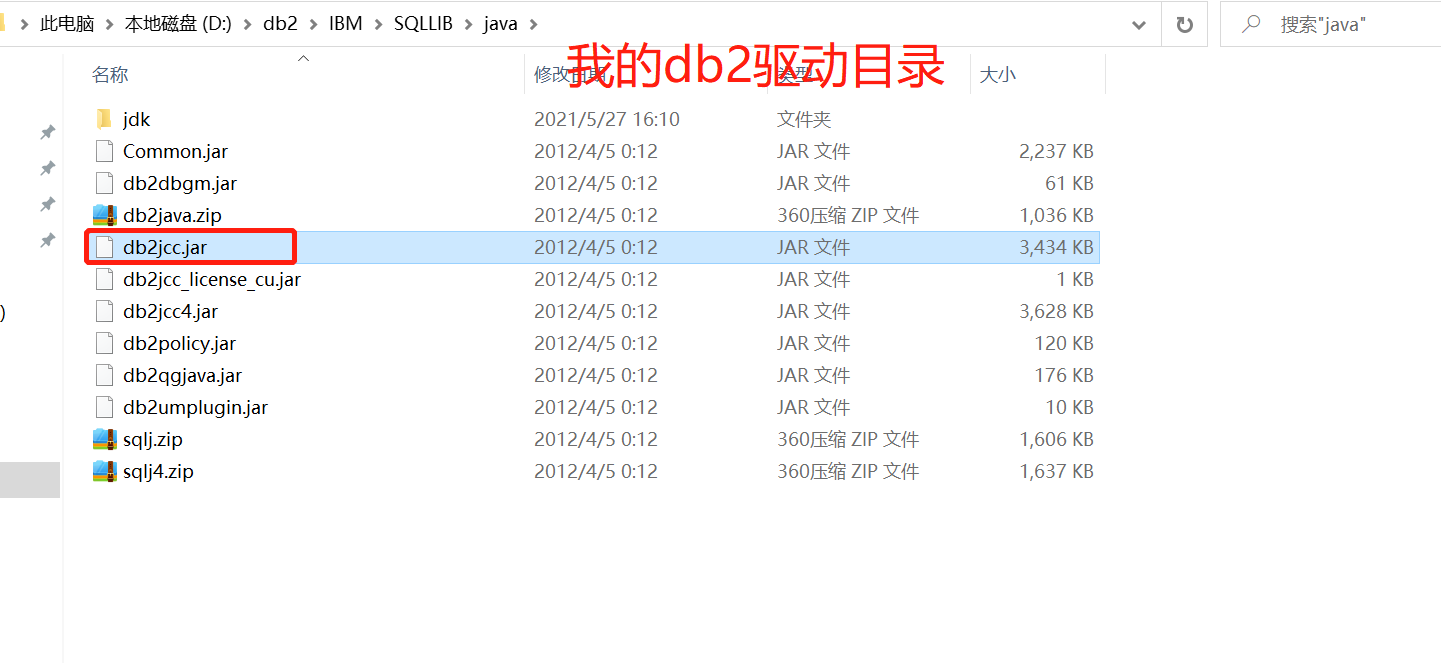The width and height of the screenshot is (1441, 663).
Task: Sort files by the 大小 column header
Action: pos(998,74)
